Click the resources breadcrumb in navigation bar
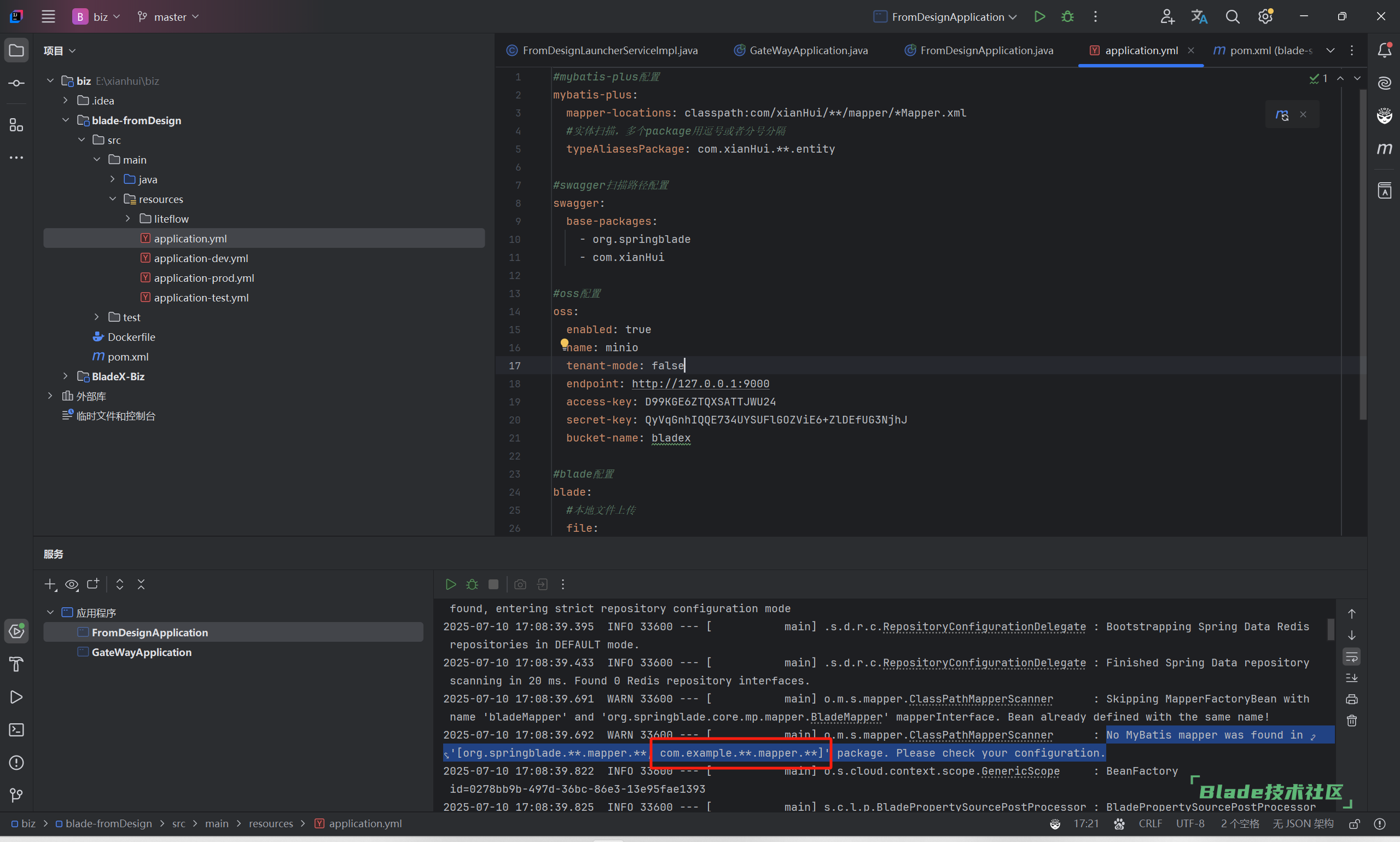1400x842 pixels. point(271,824)
